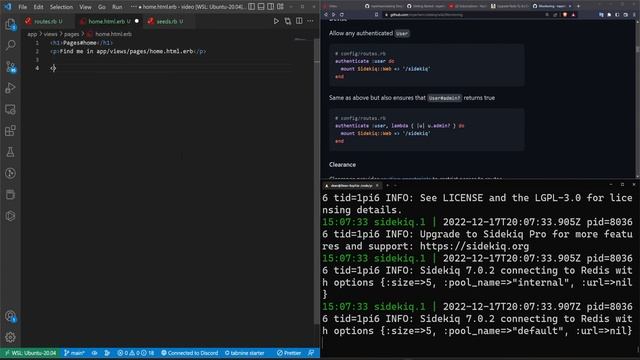Screen dimensions: 640x360
Task: Switch to the seeds.rb tab
Action: (170, 21)
